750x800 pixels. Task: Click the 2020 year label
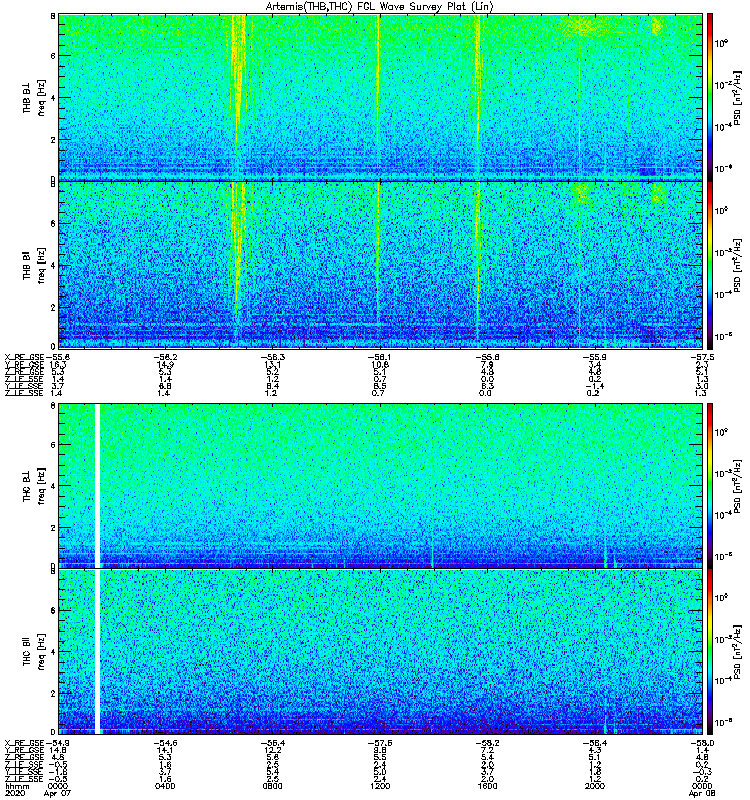[15, 793]
